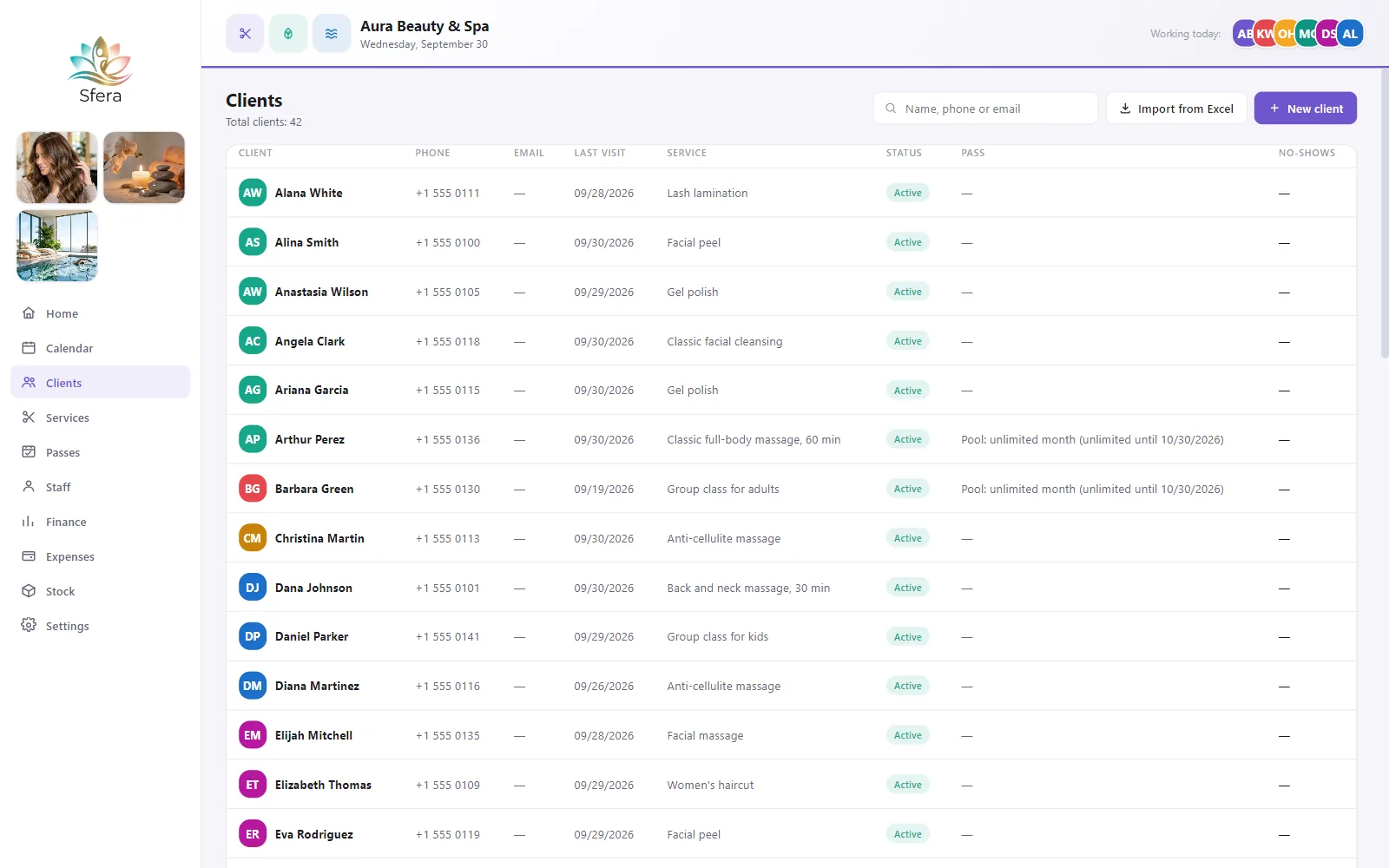
Task: Click the waves pool icon in the header
Action: [332, 34]
